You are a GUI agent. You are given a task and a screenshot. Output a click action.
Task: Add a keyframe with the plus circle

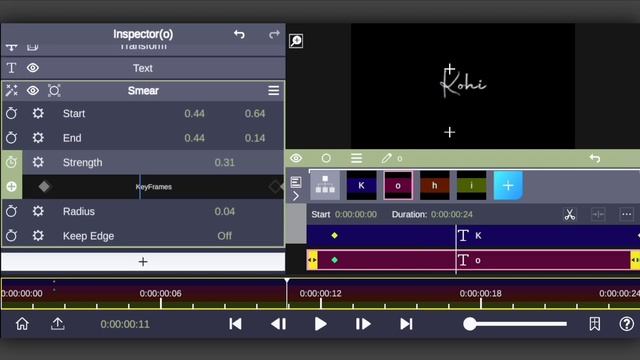pos(11,187)
